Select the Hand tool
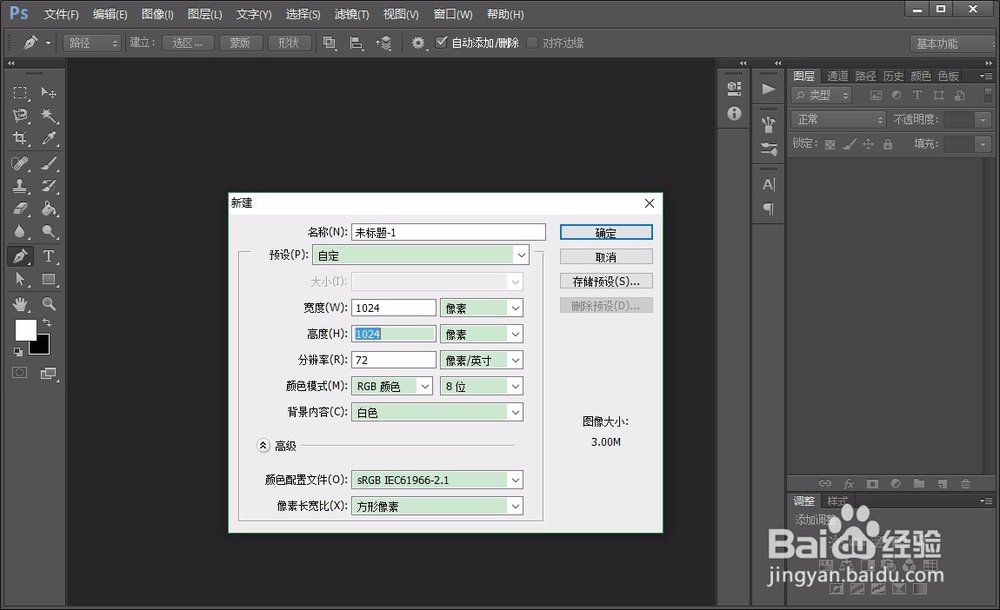 [x=20, y=304]
